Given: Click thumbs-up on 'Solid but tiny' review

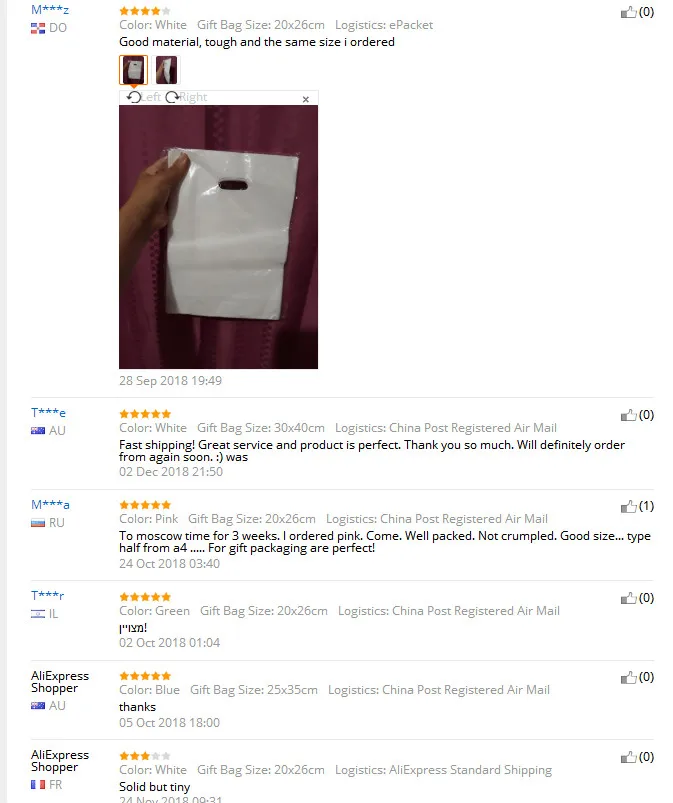Looking at the screenshot, I should 628,757.
